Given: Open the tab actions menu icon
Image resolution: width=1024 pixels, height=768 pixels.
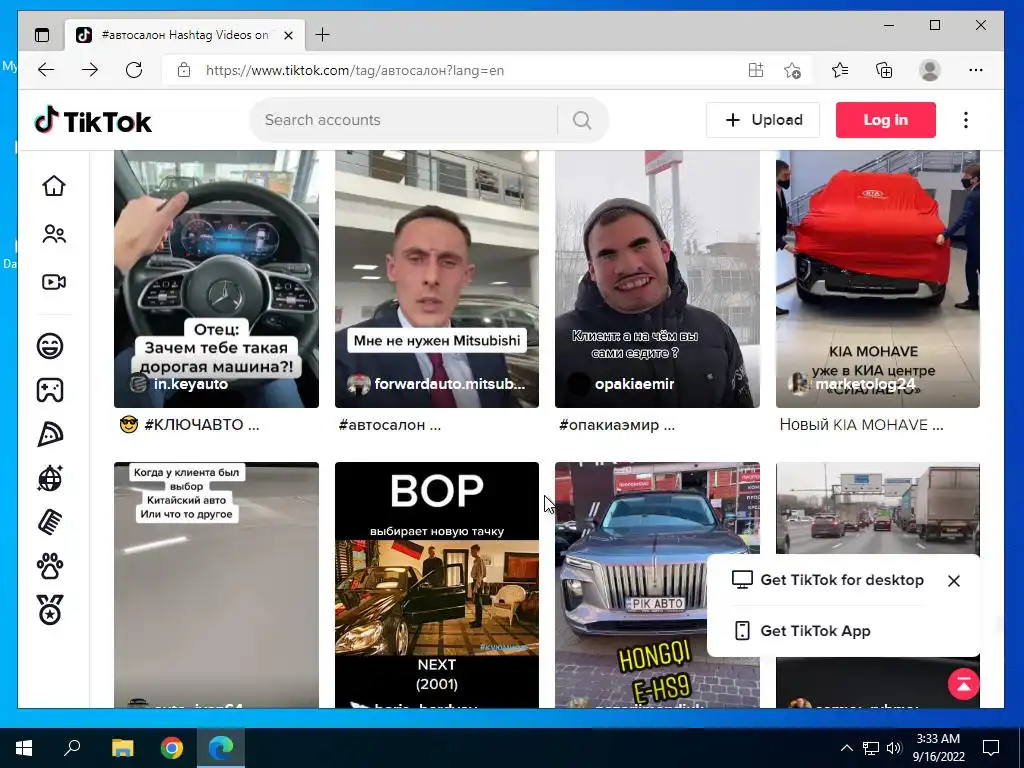Looking at the screenshot, I should coord(42,35).
